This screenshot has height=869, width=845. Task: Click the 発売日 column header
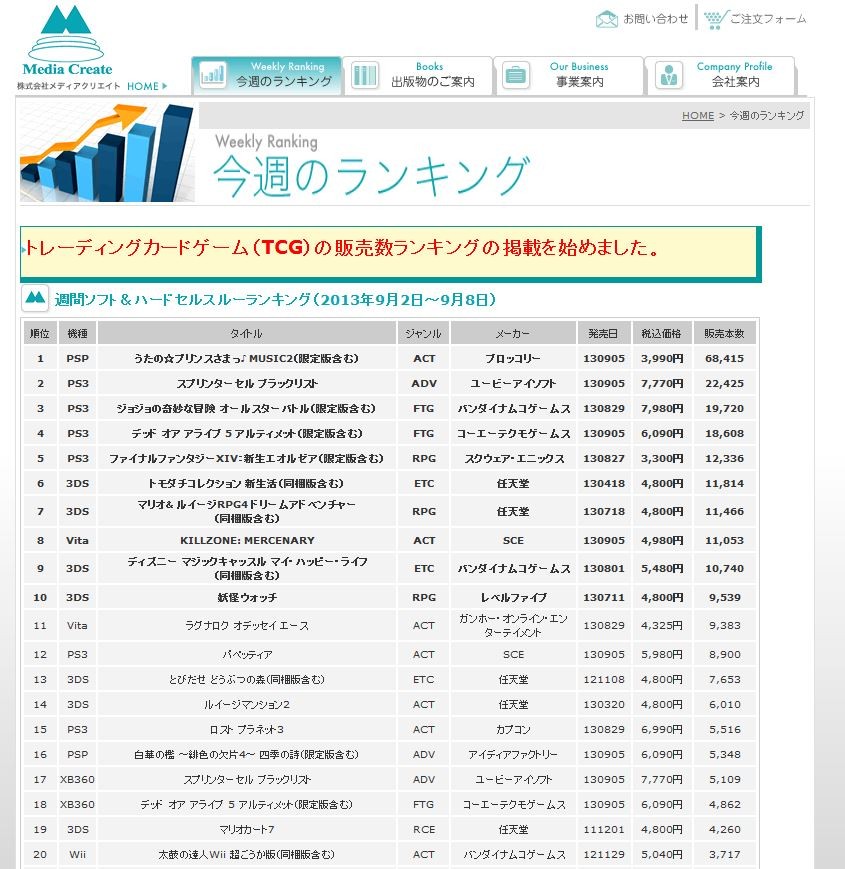(603, 333)
